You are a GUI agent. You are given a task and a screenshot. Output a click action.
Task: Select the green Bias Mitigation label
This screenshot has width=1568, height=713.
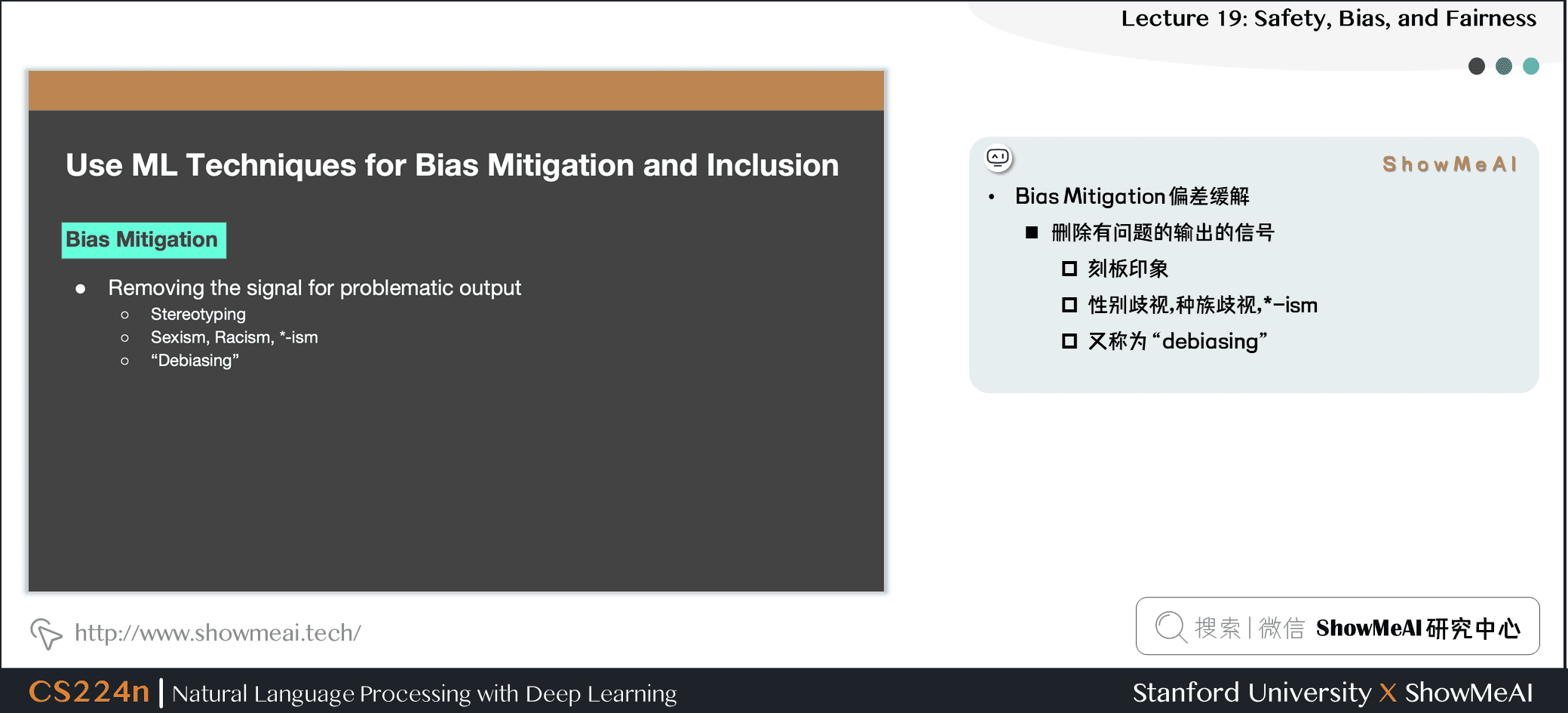(x=143, y=240)
